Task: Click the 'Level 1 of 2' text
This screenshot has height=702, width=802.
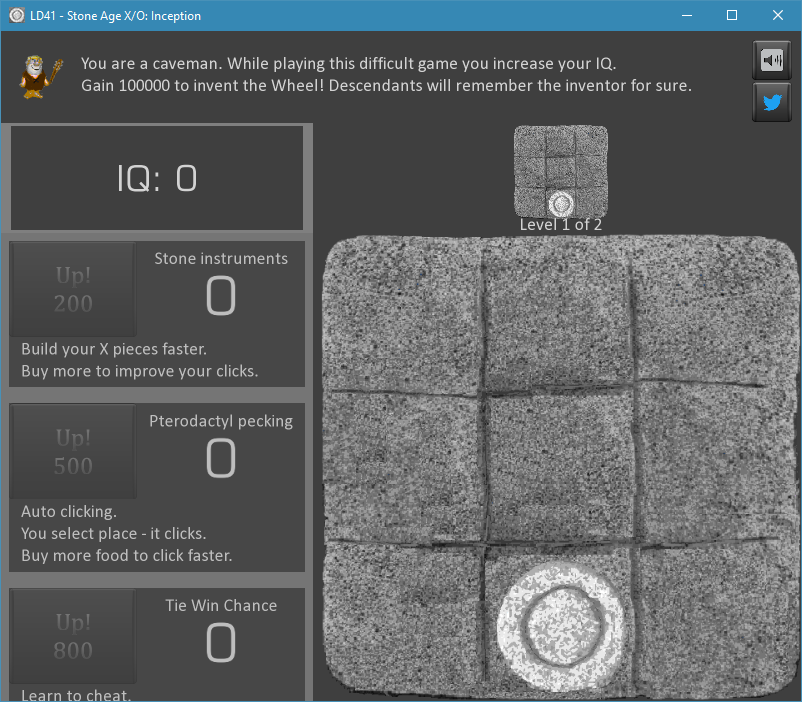Action: coord(561,225)
